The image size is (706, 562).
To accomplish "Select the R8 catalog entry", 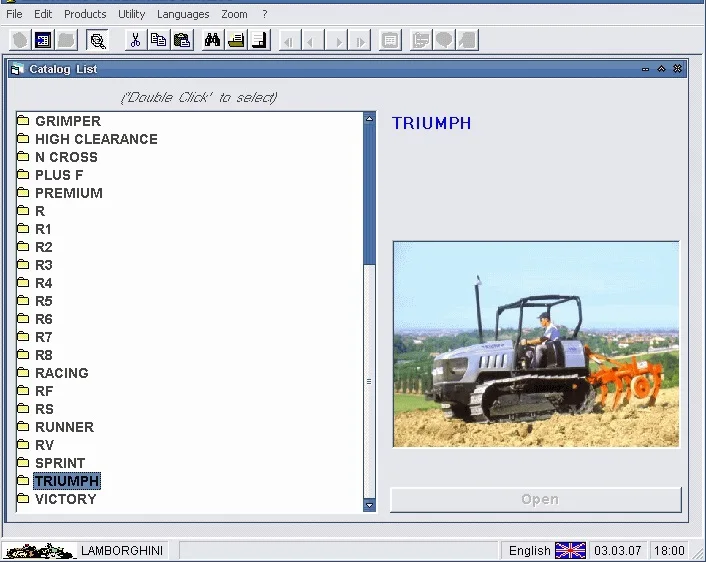I will 44,355.
